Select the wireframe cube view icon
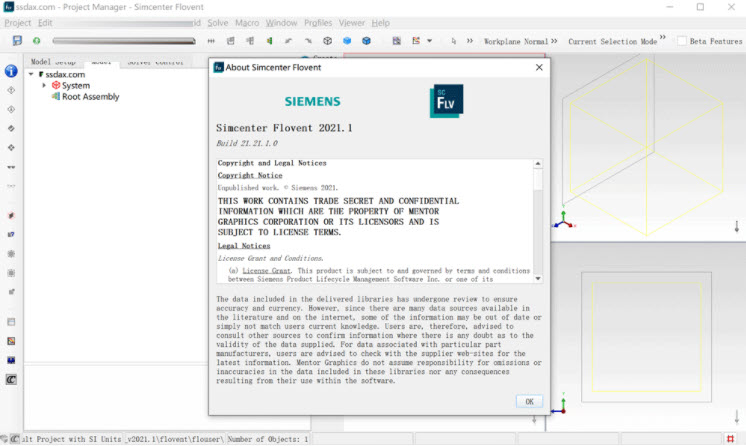 tap(327, 41)
